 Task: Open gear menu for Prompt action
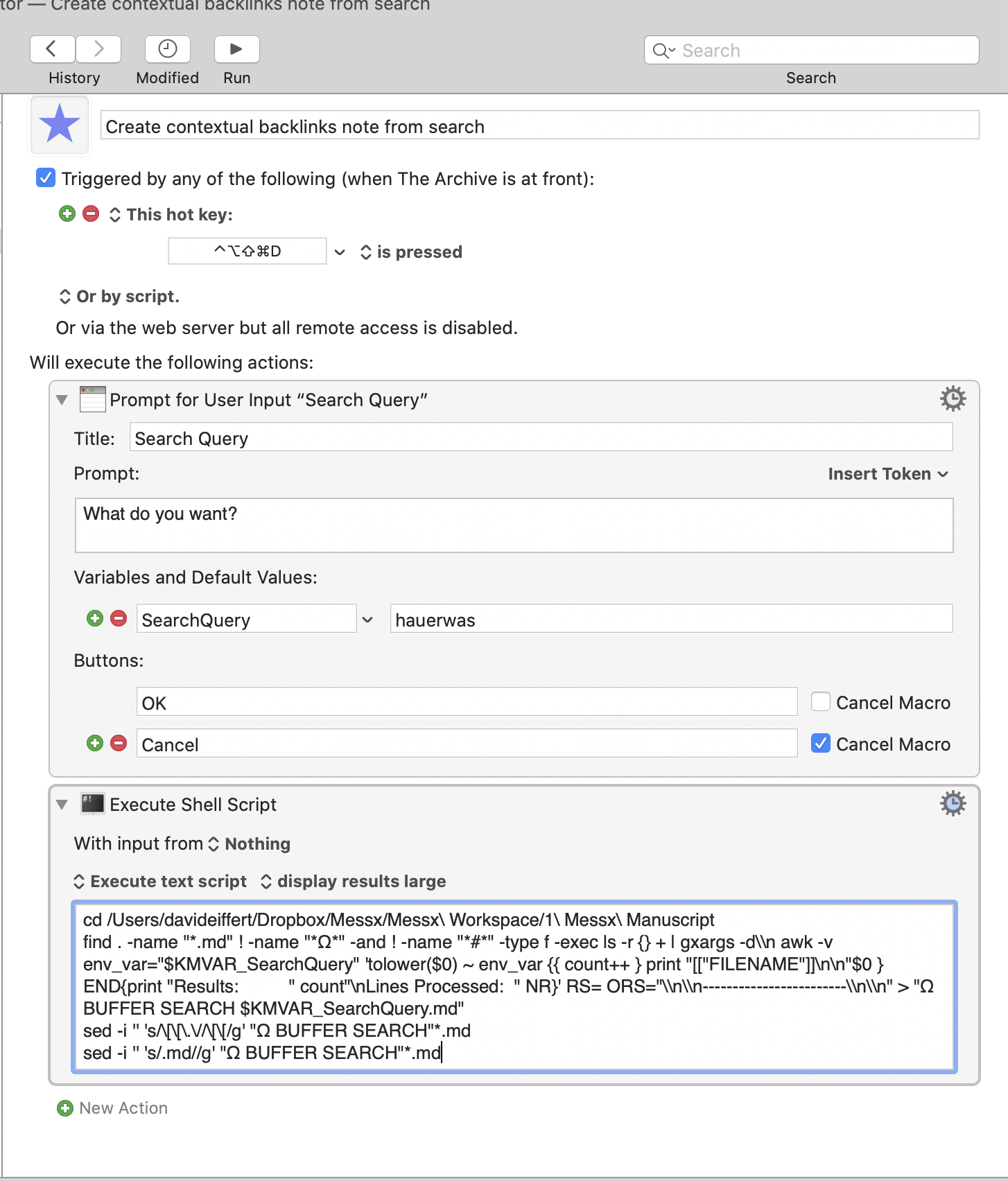(x=953, y=399)
